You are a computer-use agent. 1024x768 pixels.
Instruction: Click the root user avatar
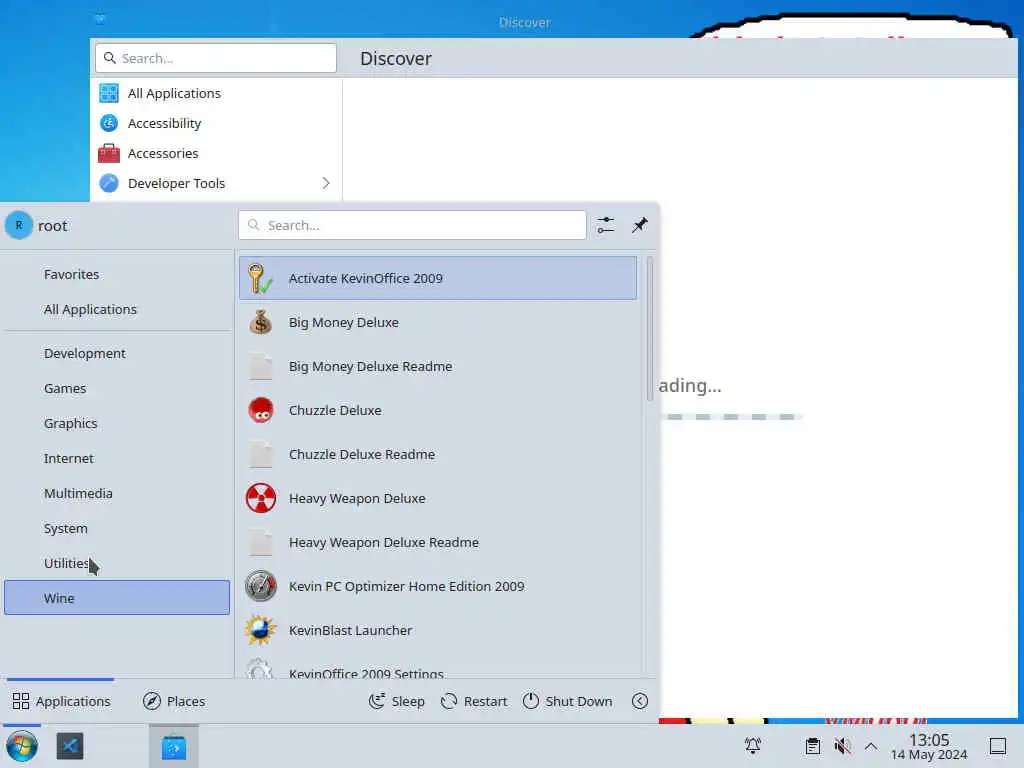coord(19,225)
